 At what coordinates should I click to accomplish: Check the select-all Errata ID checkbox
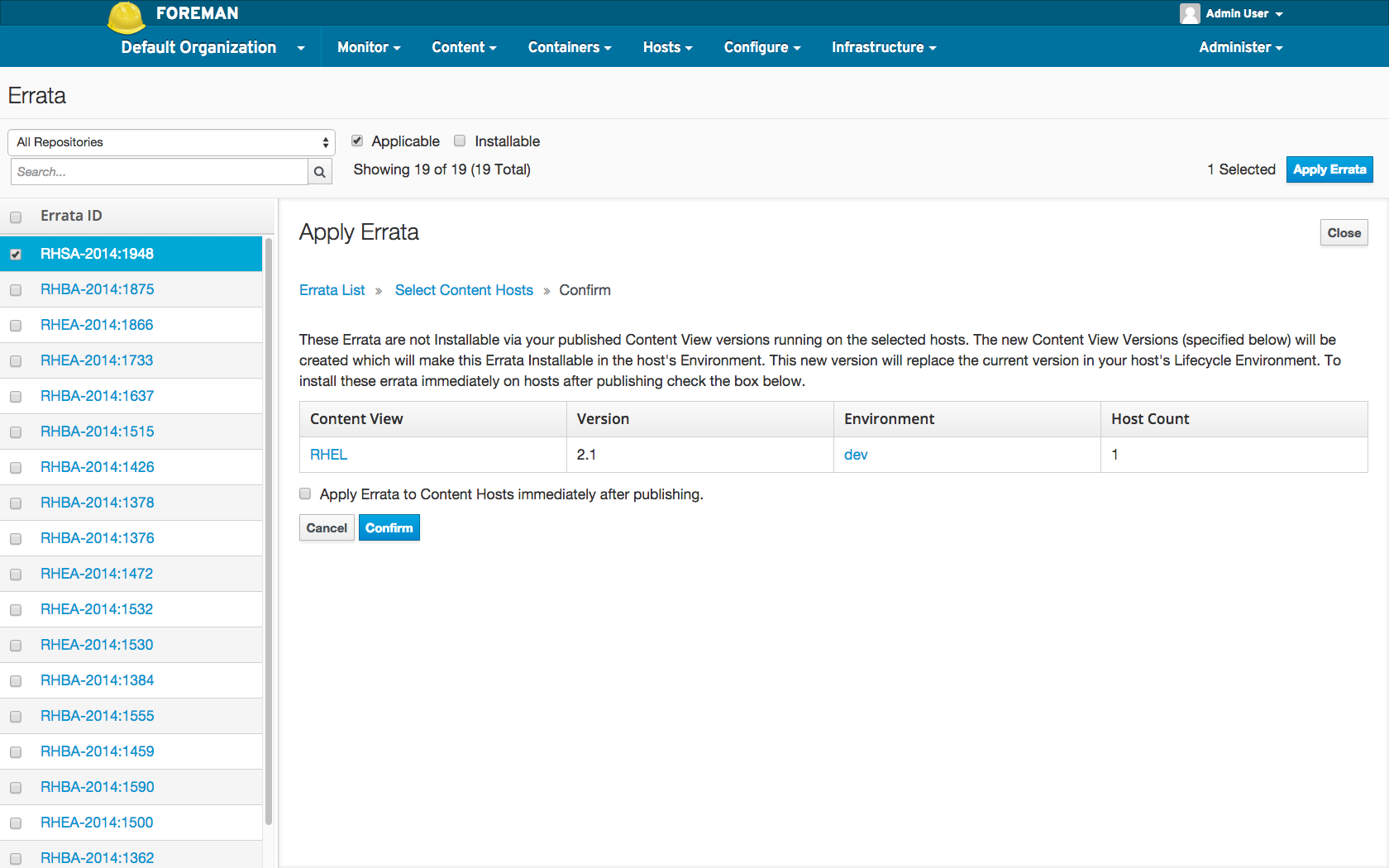pyautogui.click(x=16, y=217)
